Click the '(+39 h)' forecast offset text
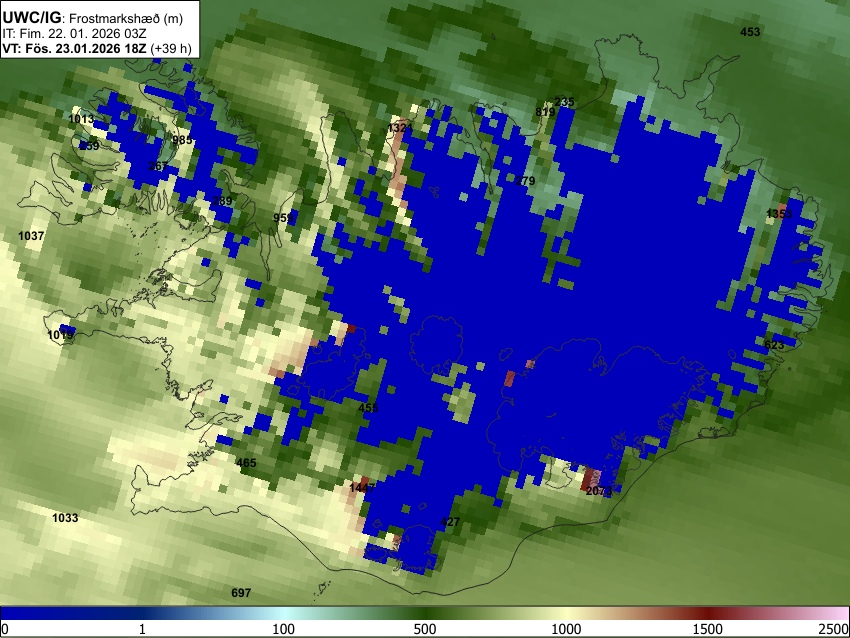The height and width of the screenshot is (638, 850). pos(171,48)
